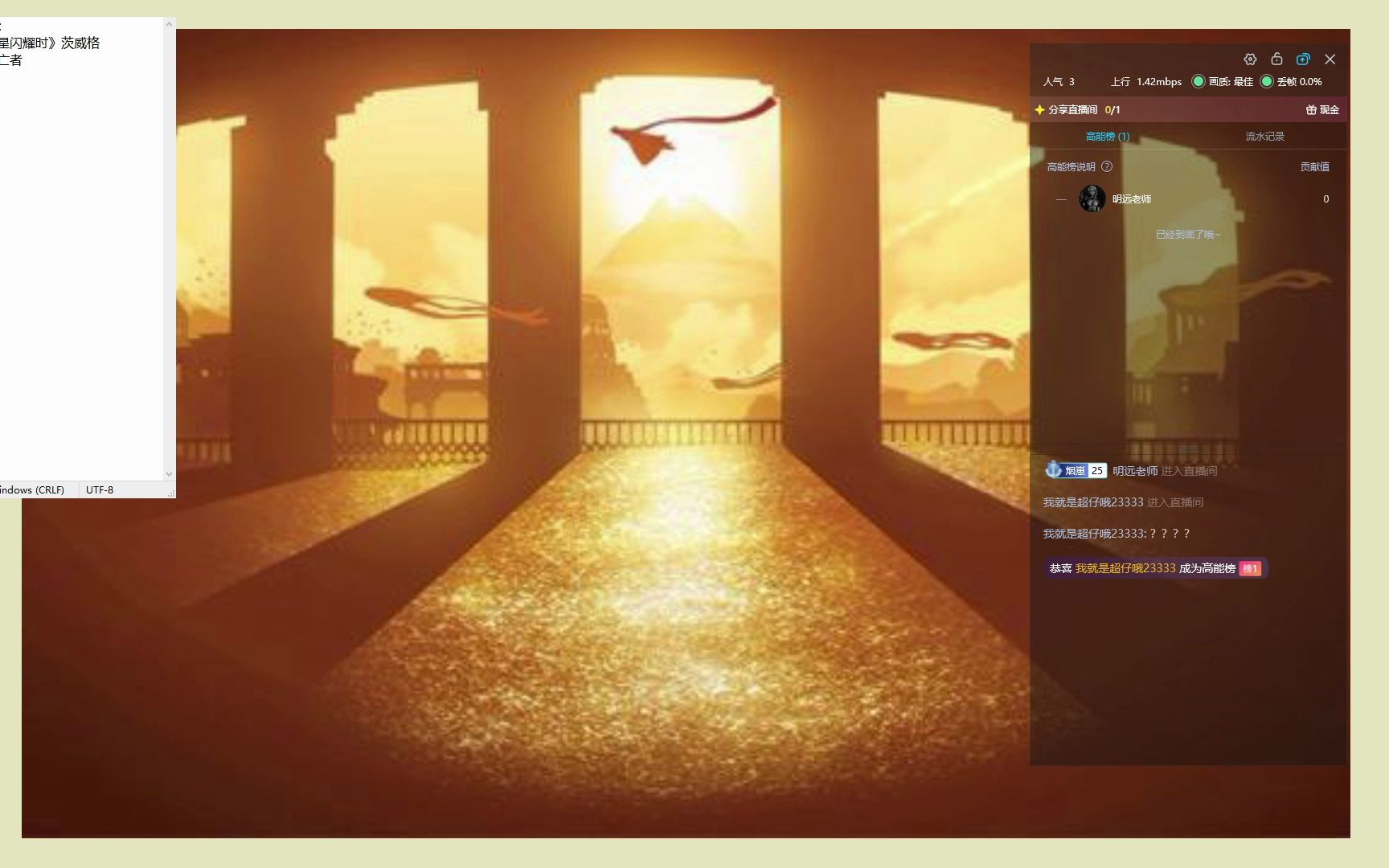1389x868 pixels.
Task: Open 高能榜说明 question mark help
Action: pos(1107,166)
